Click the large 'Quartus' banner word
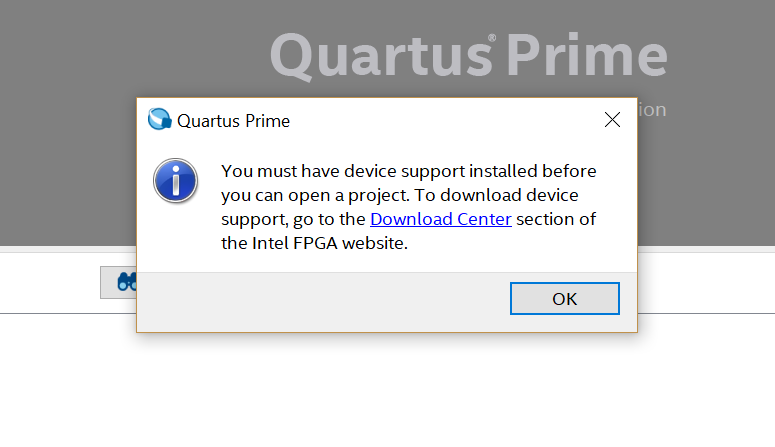Image resolution: width=775 pixels, height=447 pixels. tap(378, 56)
